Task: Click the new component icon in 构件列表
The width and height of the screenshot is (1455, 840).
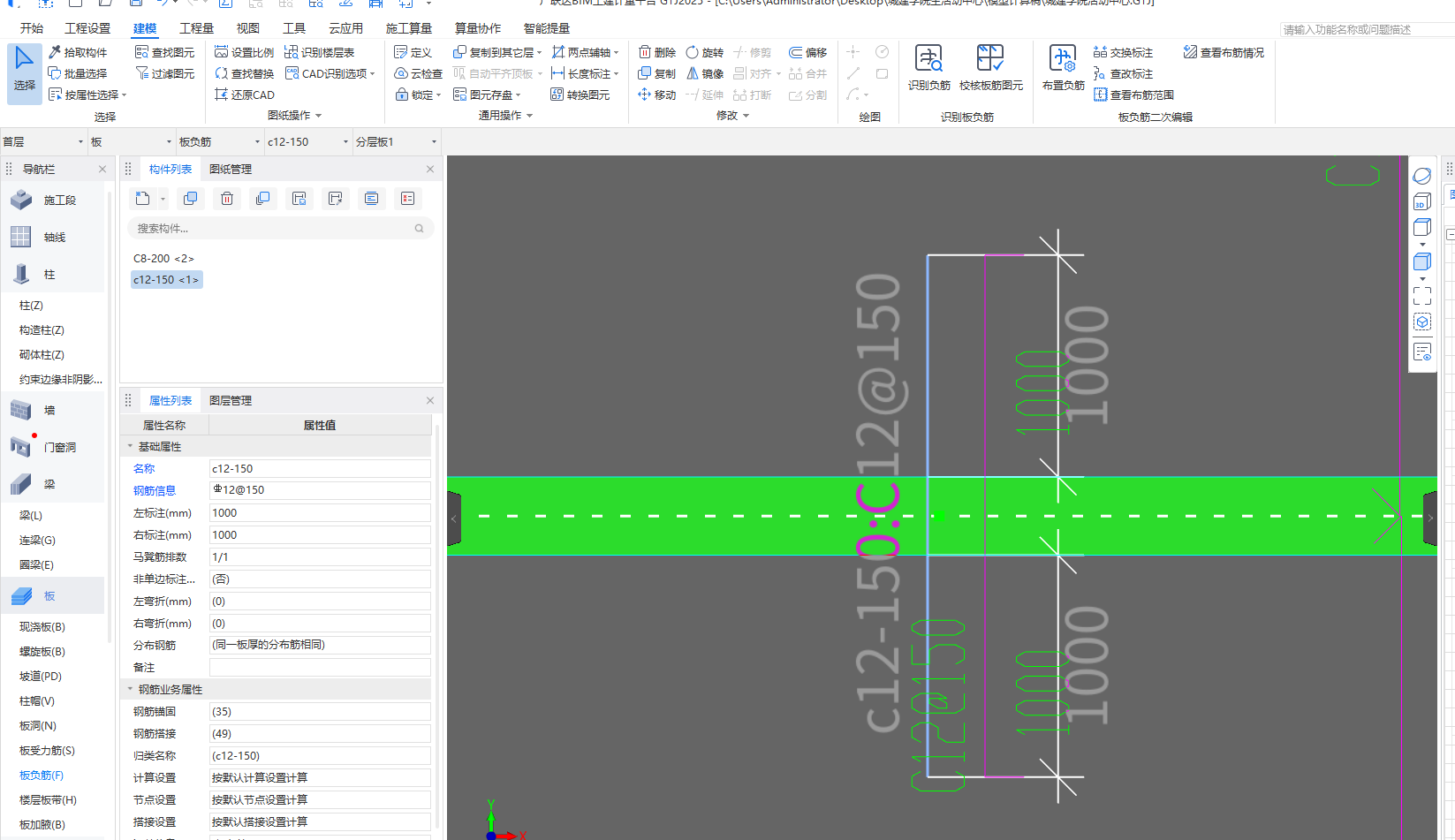Action: pos(143,199)
